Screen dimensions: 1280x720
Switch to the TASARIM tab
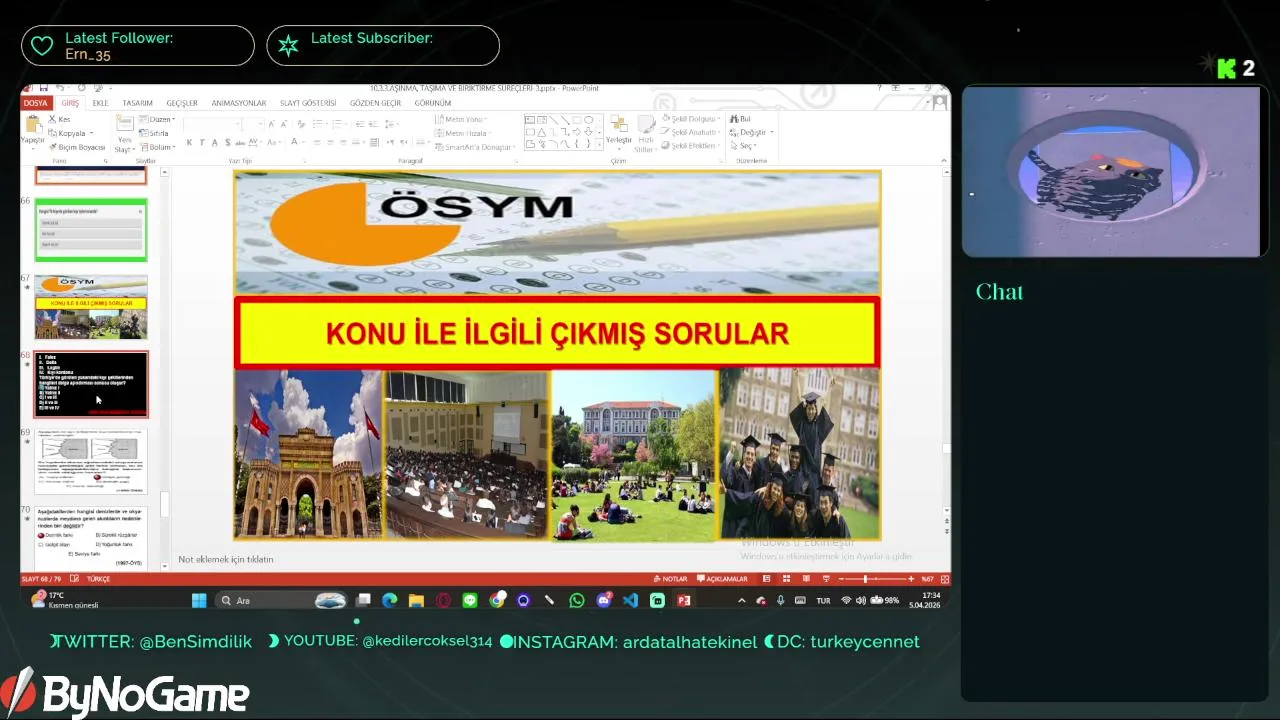click(x=137, y=103)
